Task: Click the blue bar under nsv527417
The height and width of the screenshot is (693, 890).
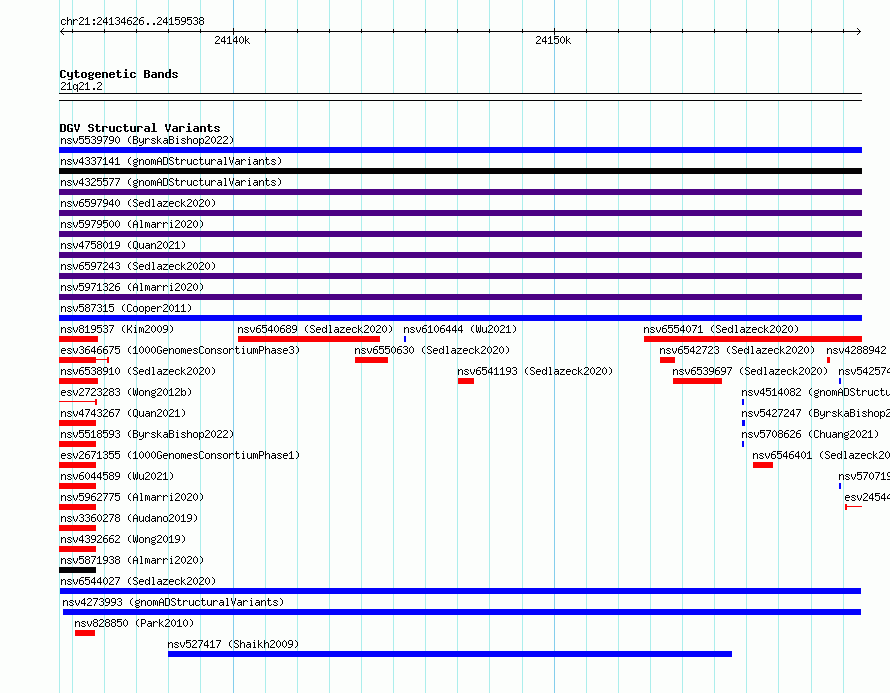Action: point(450,654)
